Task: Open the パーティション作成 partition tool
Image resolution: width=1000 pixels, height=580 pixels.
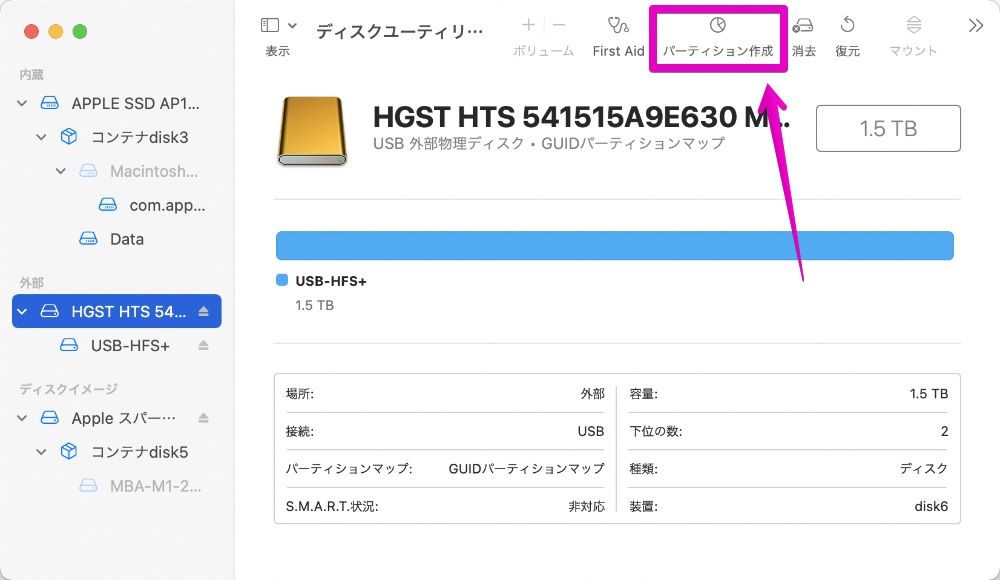Action: pyautogui.click(x=718, y=38)
